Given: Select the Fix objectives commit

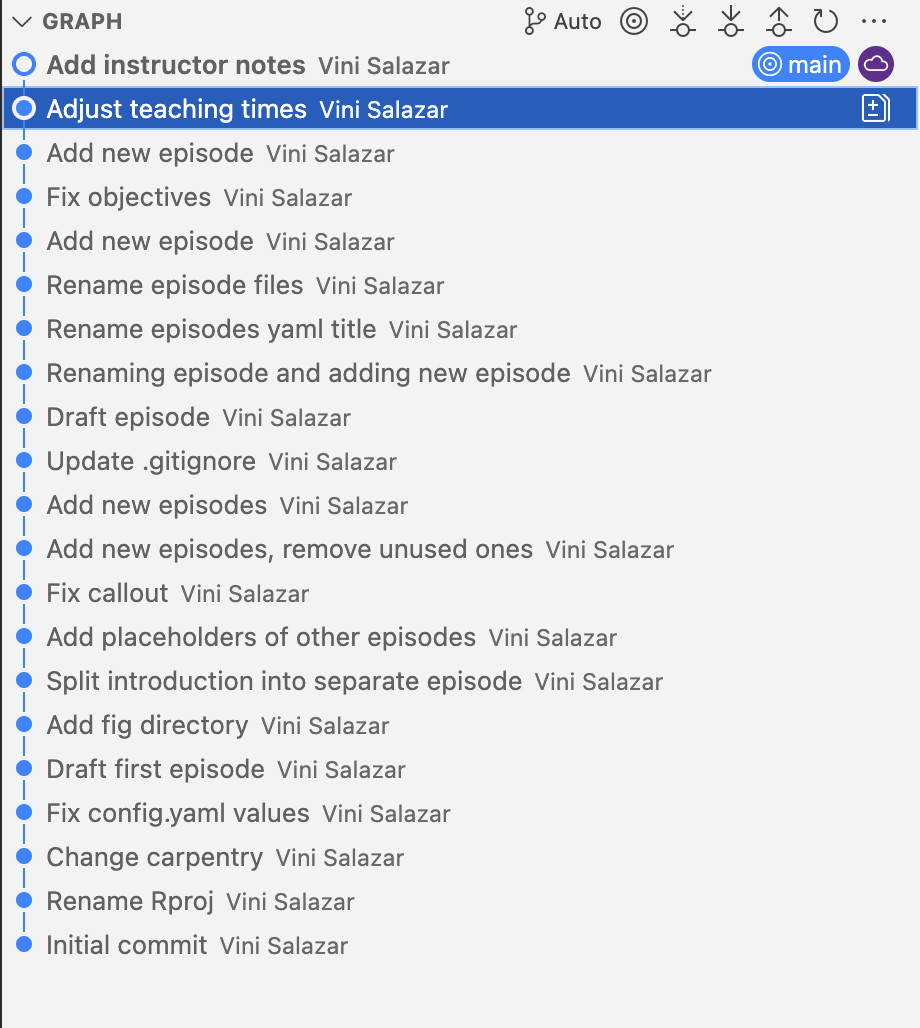Looking at the screenshot, I should [x=129, y=198].
